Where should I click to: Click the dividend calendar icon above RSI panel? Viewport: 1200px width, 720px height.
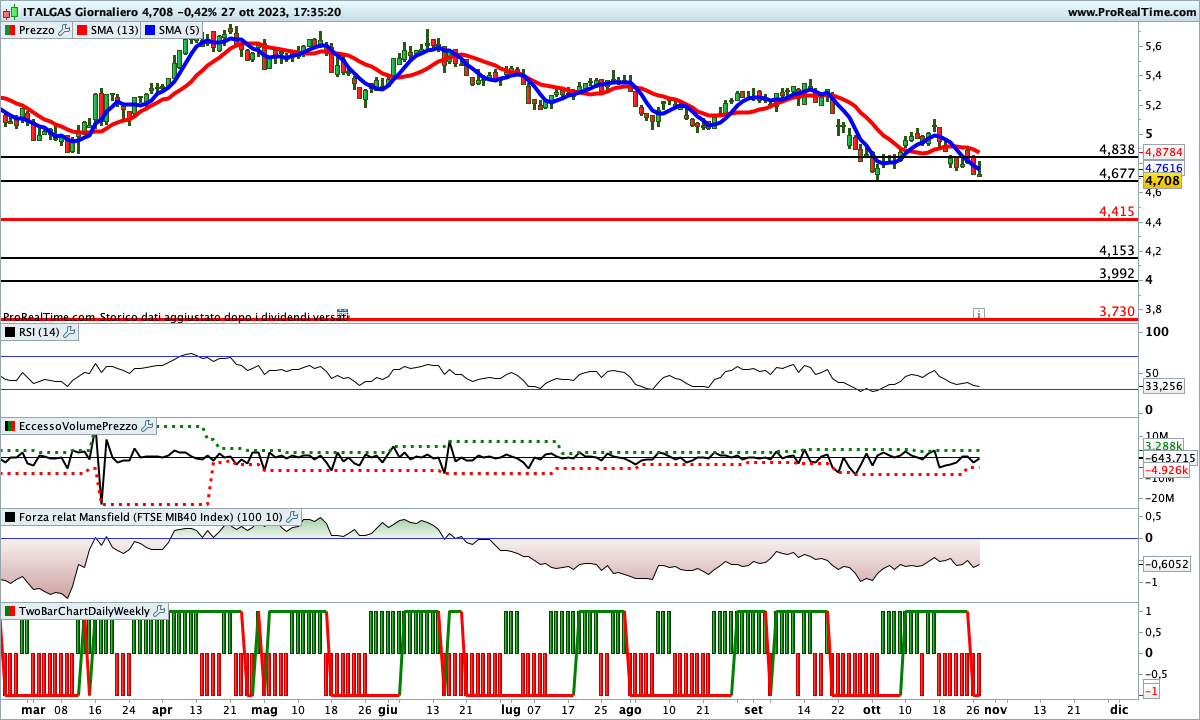pyautogui.click(x=342, y=314)
